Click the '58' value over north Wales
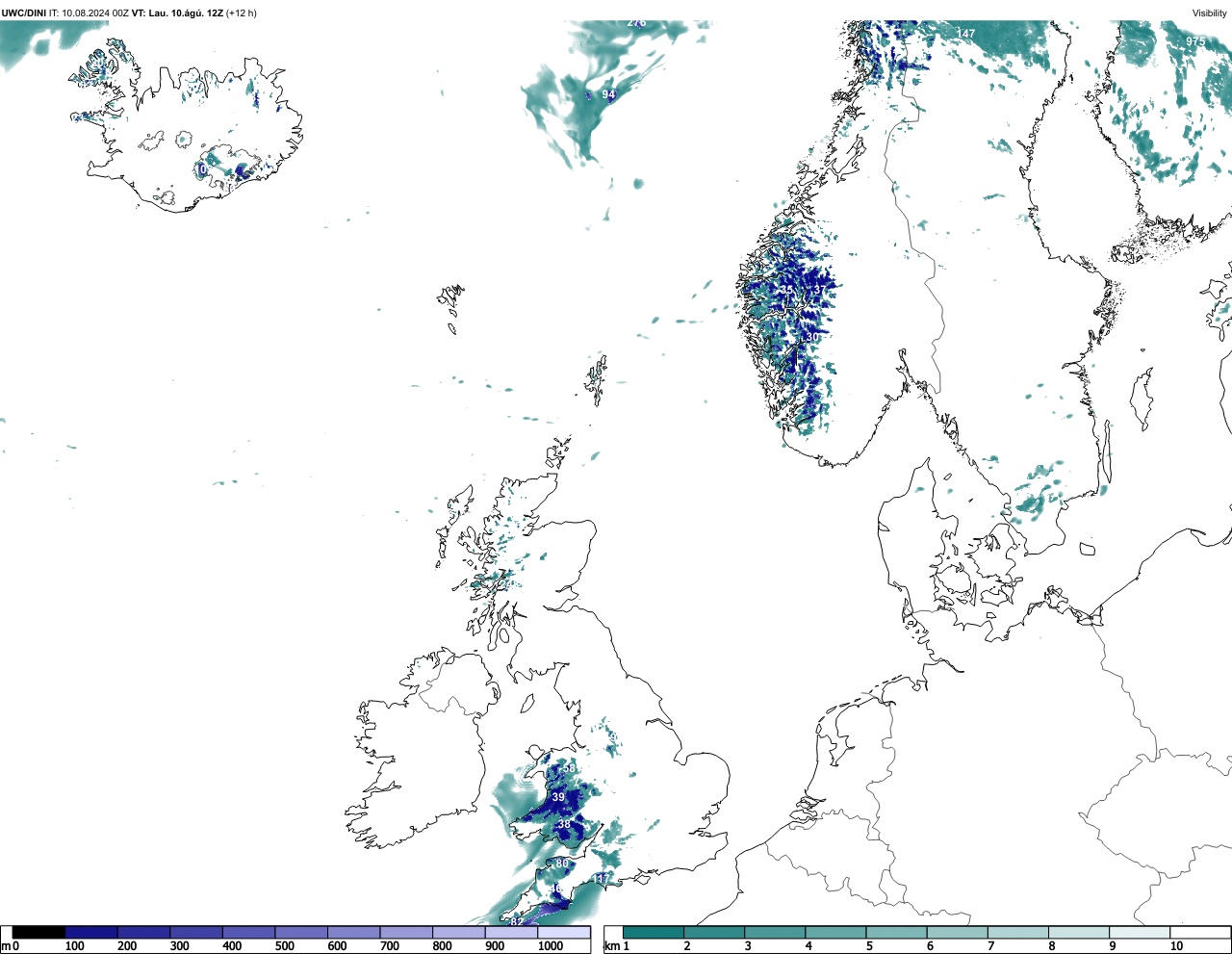Screen dimensions: 1232x954 coord(569,768)
